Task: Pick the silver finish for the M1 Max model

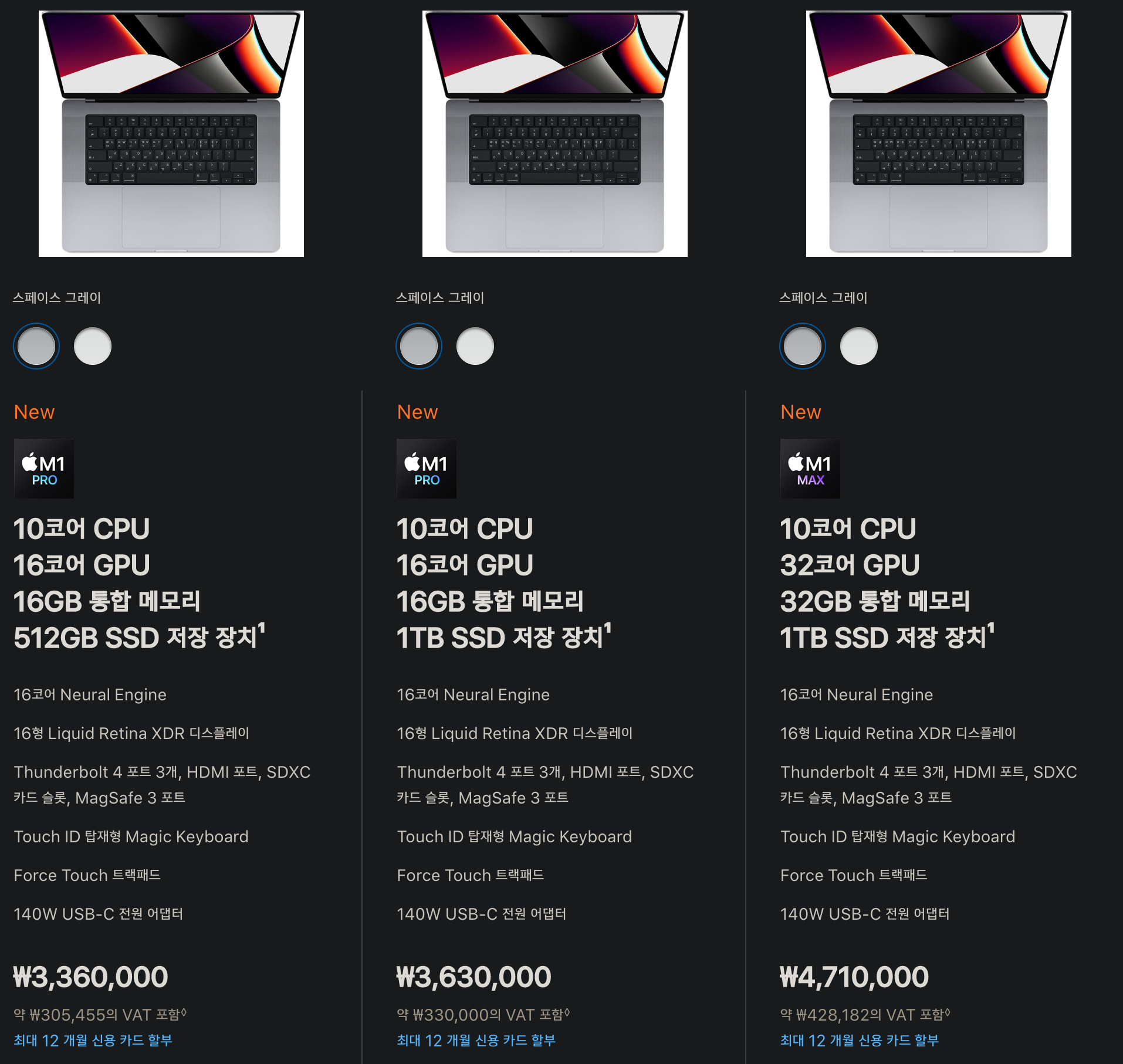Action: [x=859, y=346]
